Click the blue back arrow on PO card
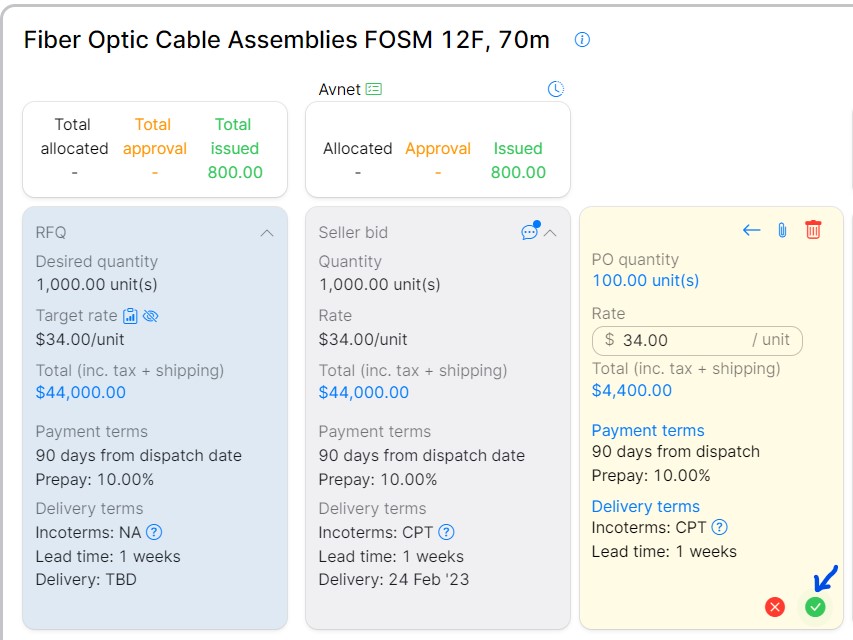 tap(751, 229)
